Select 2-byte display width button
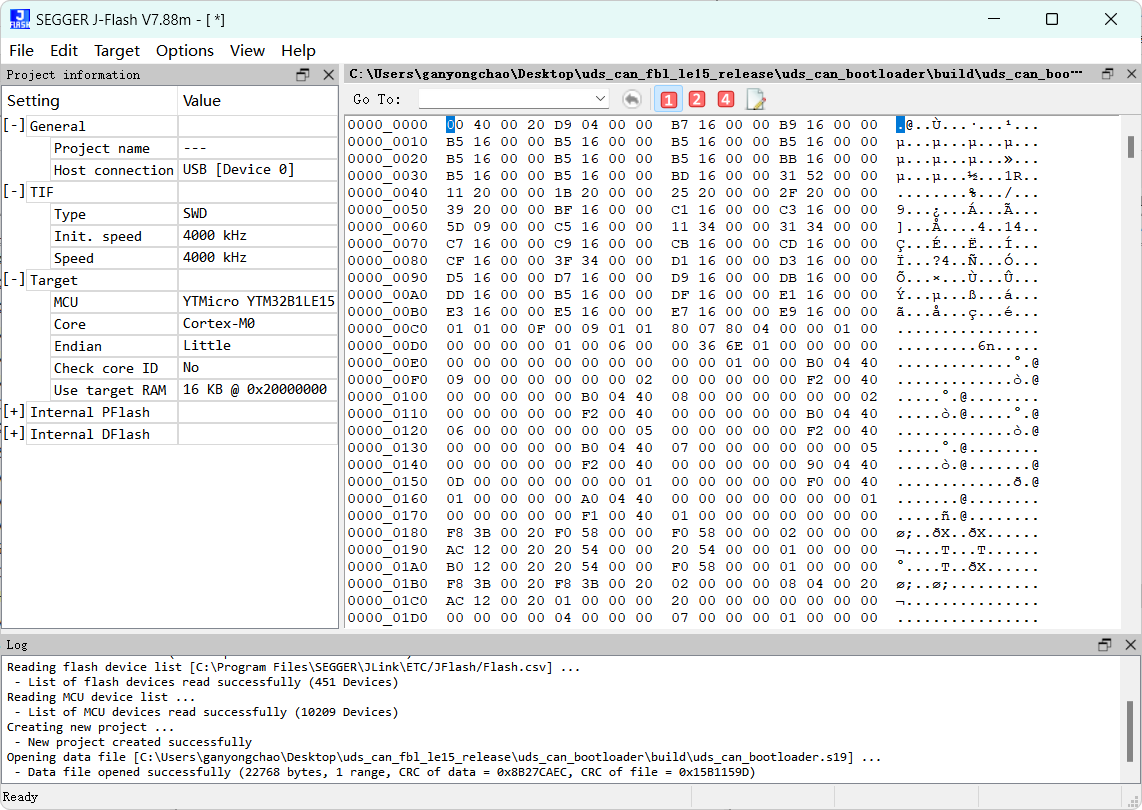The height and width of the screenshot is (810, 1142). (697, 99)
